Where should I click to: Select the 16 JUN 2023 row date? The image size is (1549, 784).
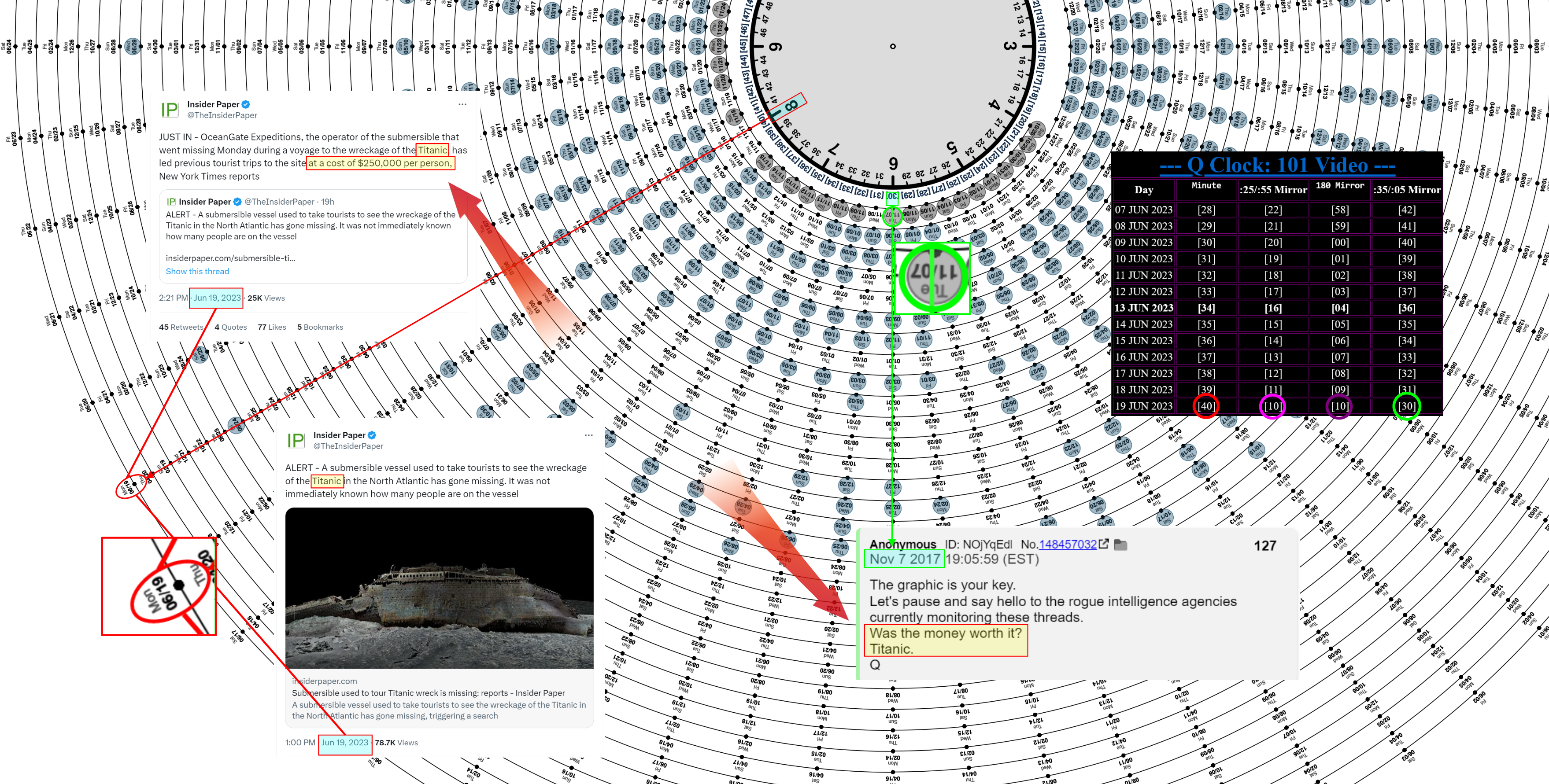[1144, 357]
